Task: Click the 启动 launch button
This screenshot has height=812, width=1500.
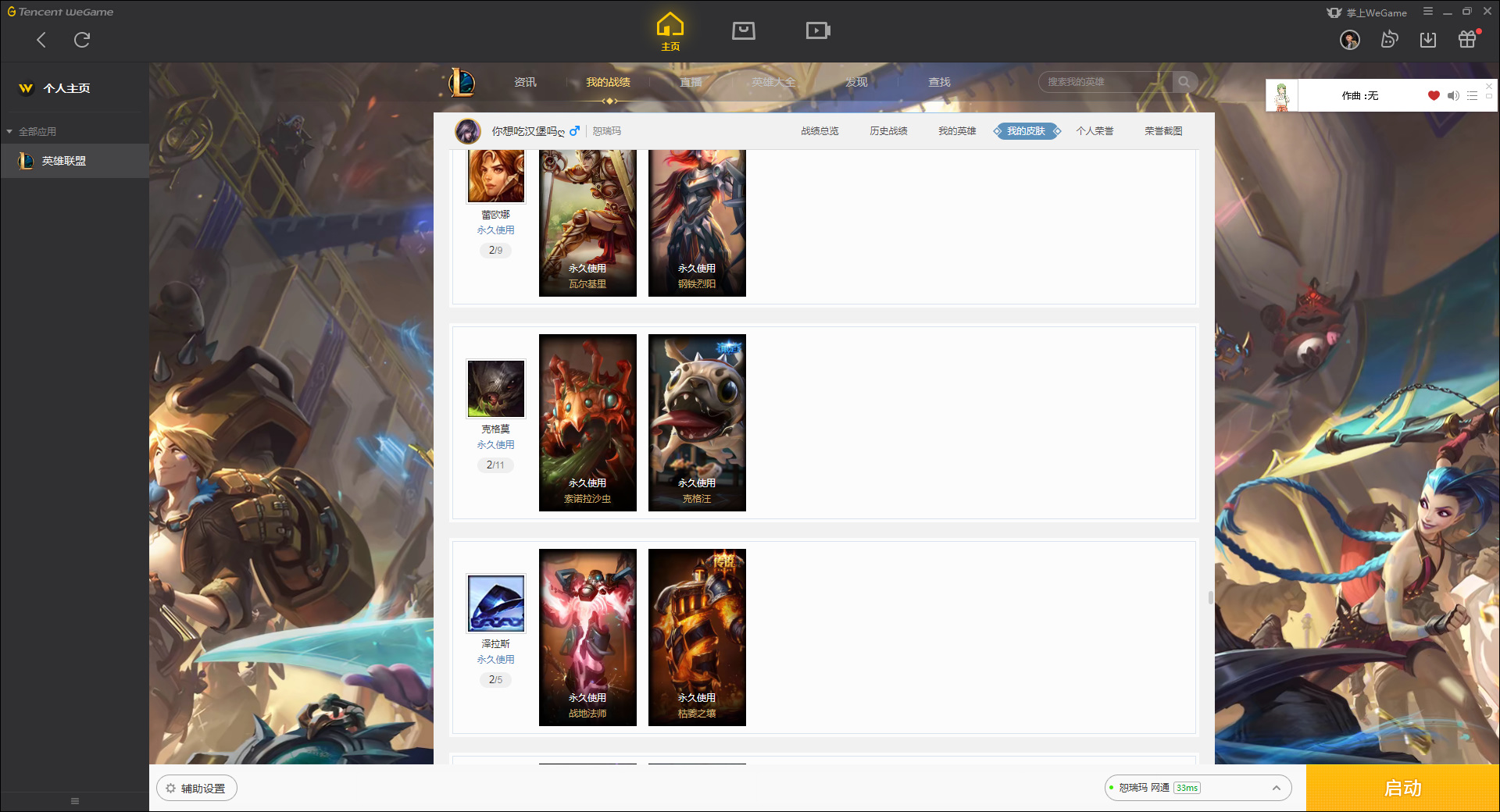Action: 1402,789
